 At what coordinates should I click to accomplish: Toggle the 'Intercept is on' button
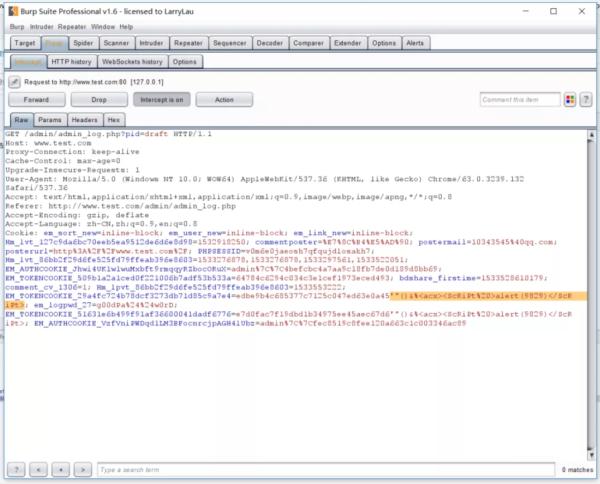[x=158, y=100]
